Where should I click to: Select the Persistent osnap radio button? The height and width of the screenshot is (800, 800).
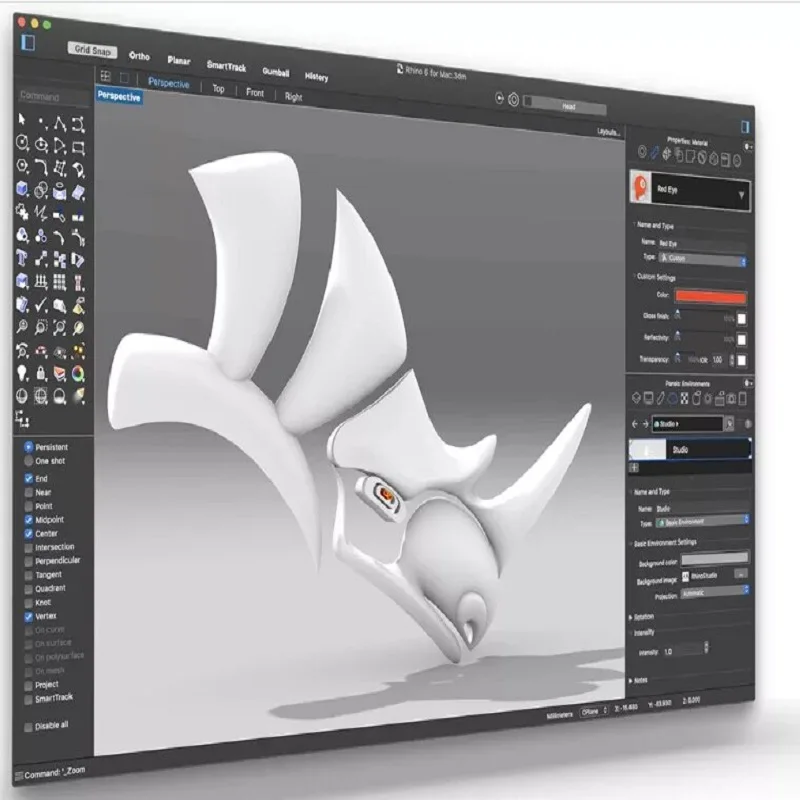pyautogui.click(x=29, y=446)
